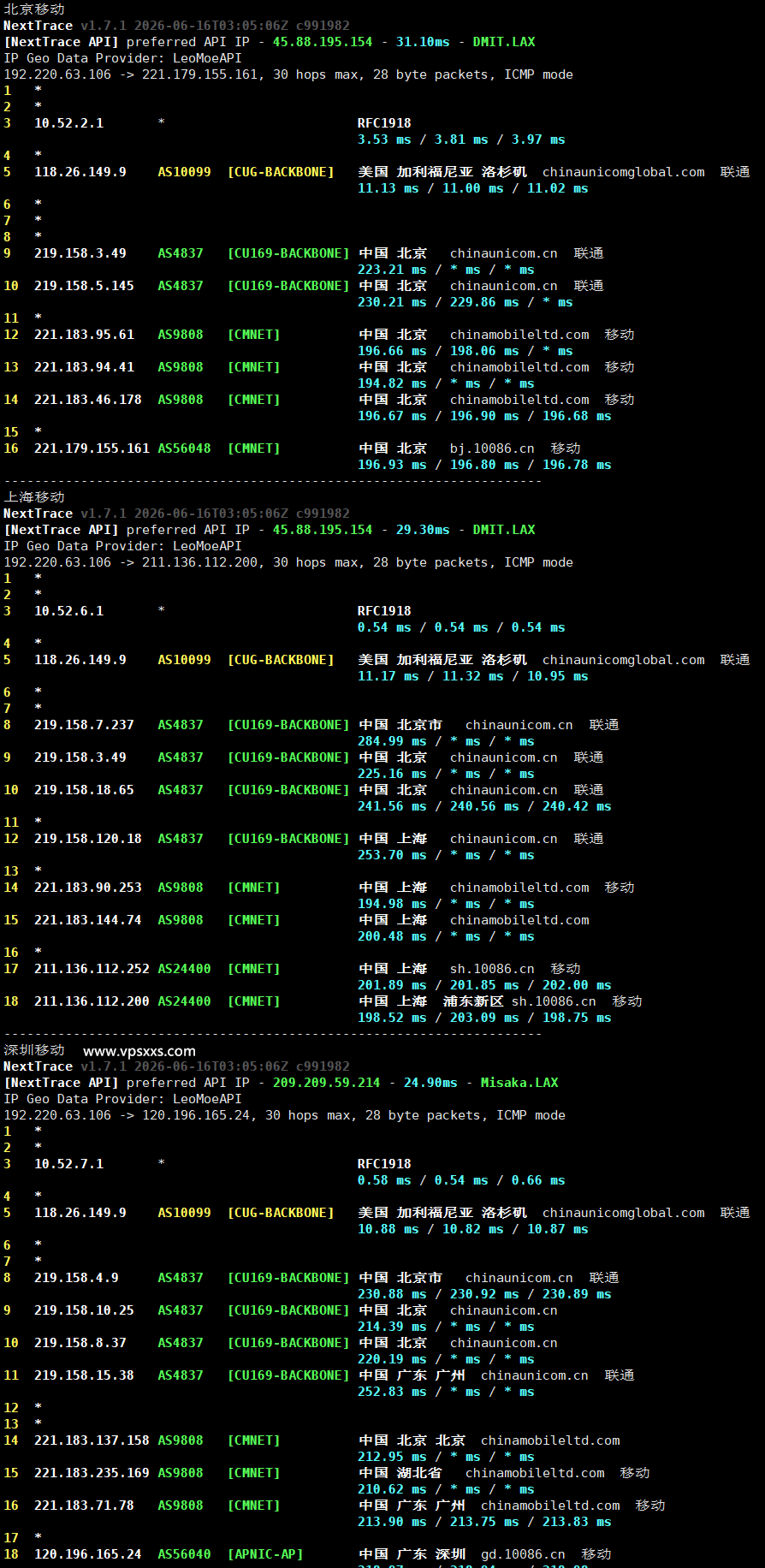Select the '241.56 ms' latency value
Screen dimensions: 765x1568
[392, 805]
